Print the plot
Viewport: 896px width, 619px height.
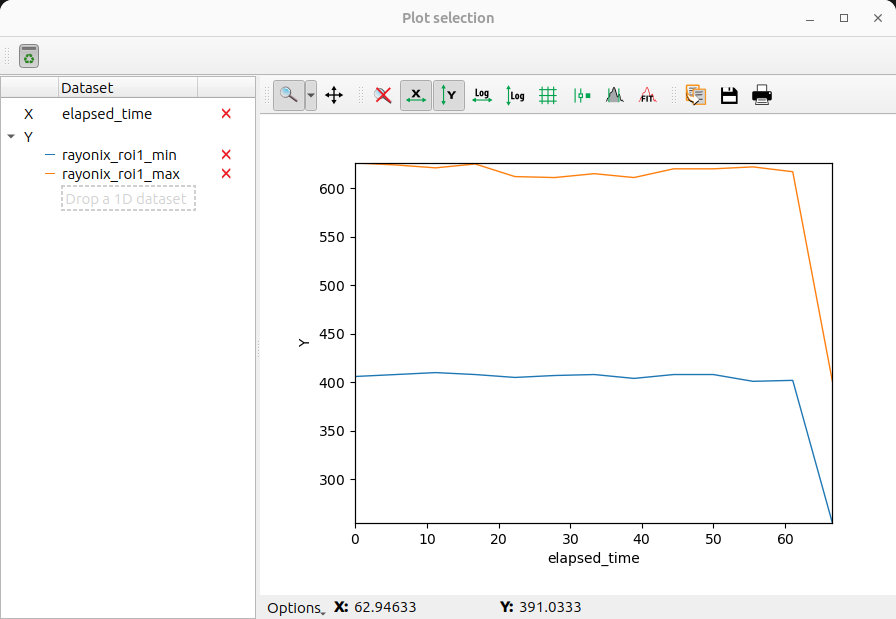pyautogui.click(x=761, y=95)
